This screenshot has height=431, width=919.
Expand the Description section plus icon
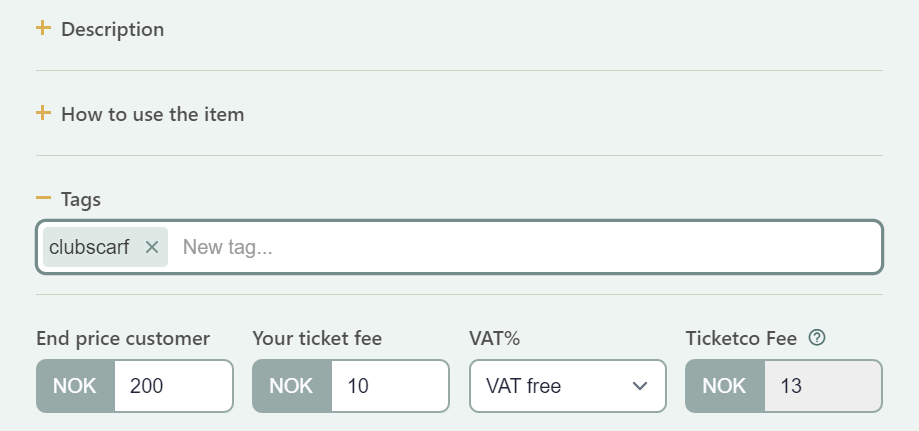tap(43, 28)
